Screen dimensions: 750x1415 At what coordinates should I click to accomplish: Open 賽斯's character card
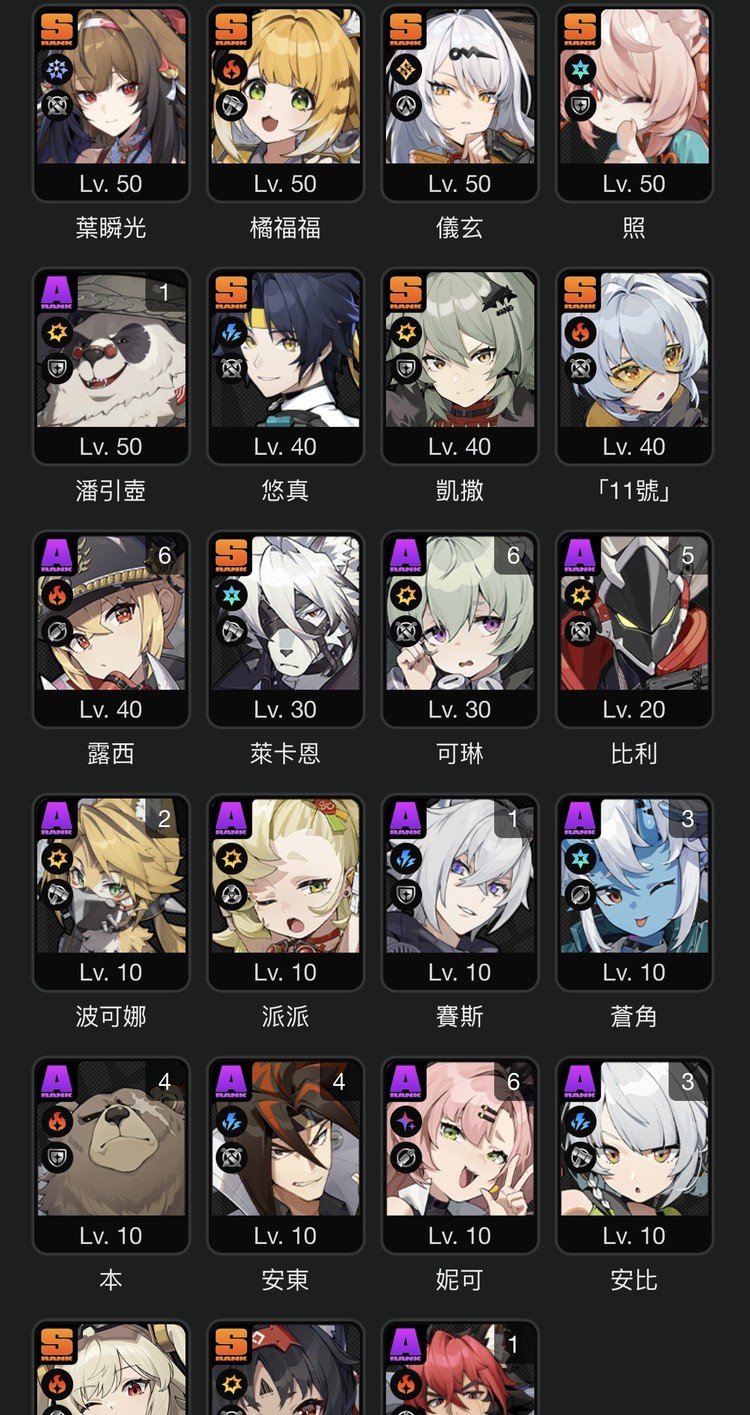[460, 892]
